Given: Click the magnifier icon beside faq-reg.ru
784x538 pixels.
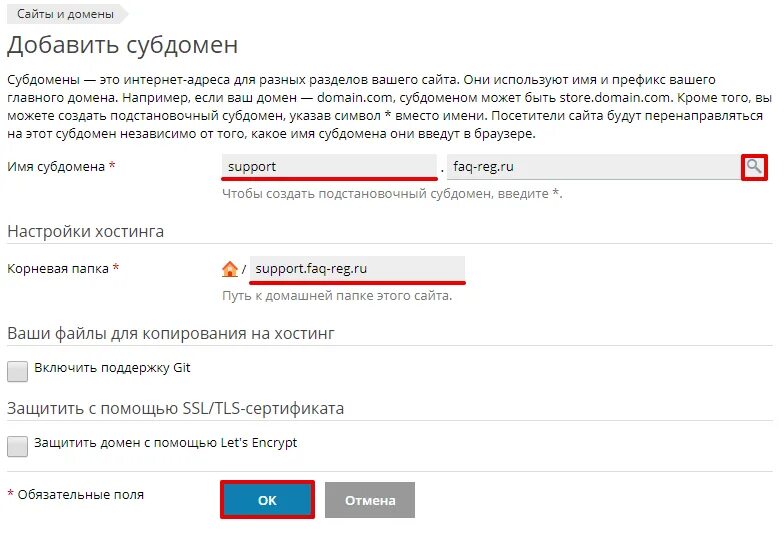Looking at the screenshot, I should 754,167.
